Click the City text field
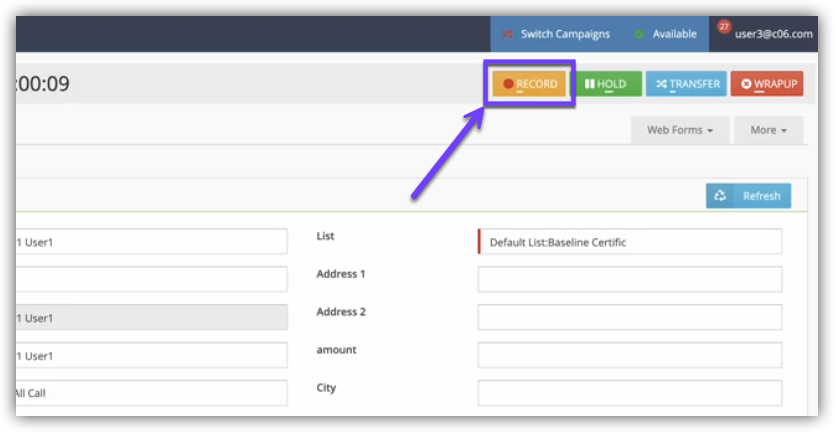The height and width of the screenshot is (432, 834). [x=630, y=393]
